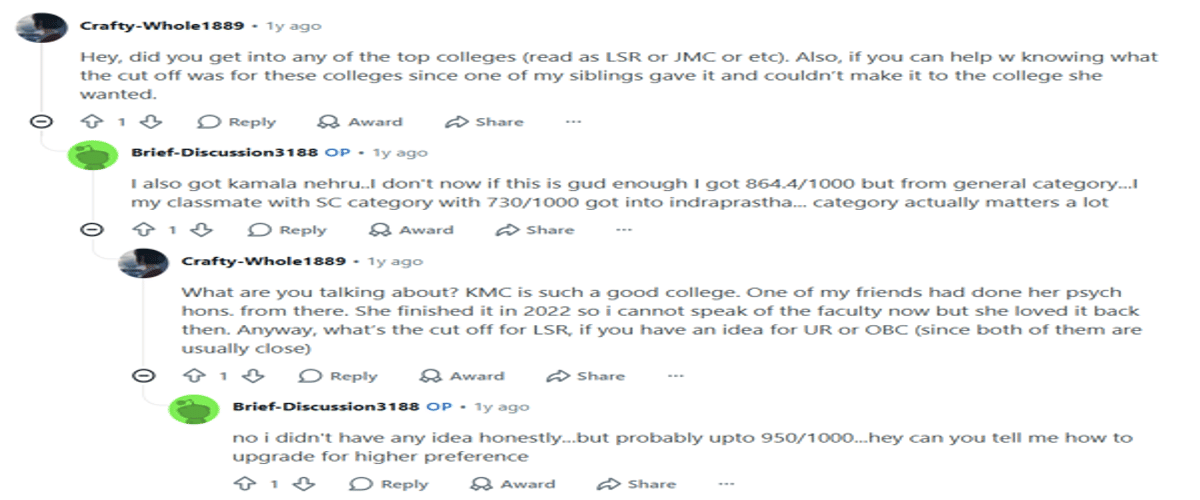Screen dimensions: 1200x500
Task: Upvote Crafty-Whole1889's first comment about top colleges
Action: coord(93,122)
